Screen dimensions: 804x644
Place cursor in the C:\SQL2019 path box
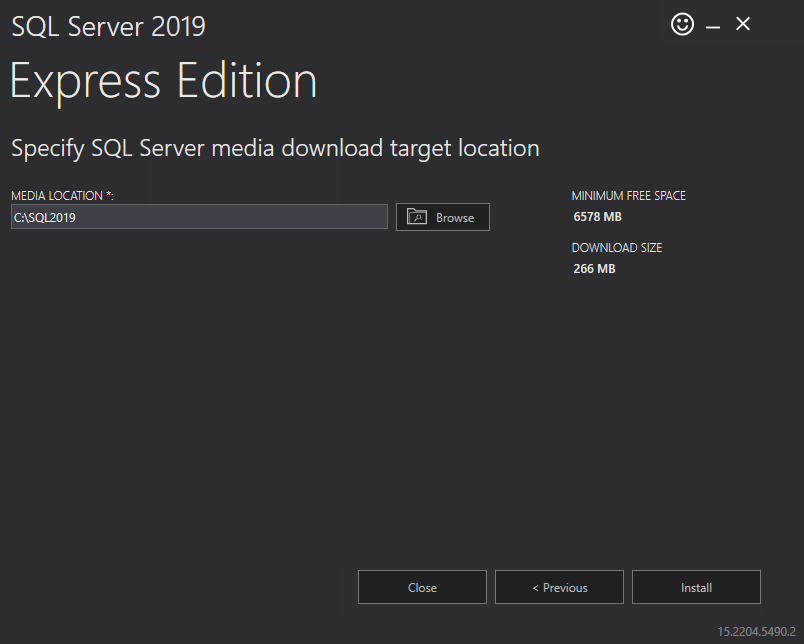(x=198, y=216)
